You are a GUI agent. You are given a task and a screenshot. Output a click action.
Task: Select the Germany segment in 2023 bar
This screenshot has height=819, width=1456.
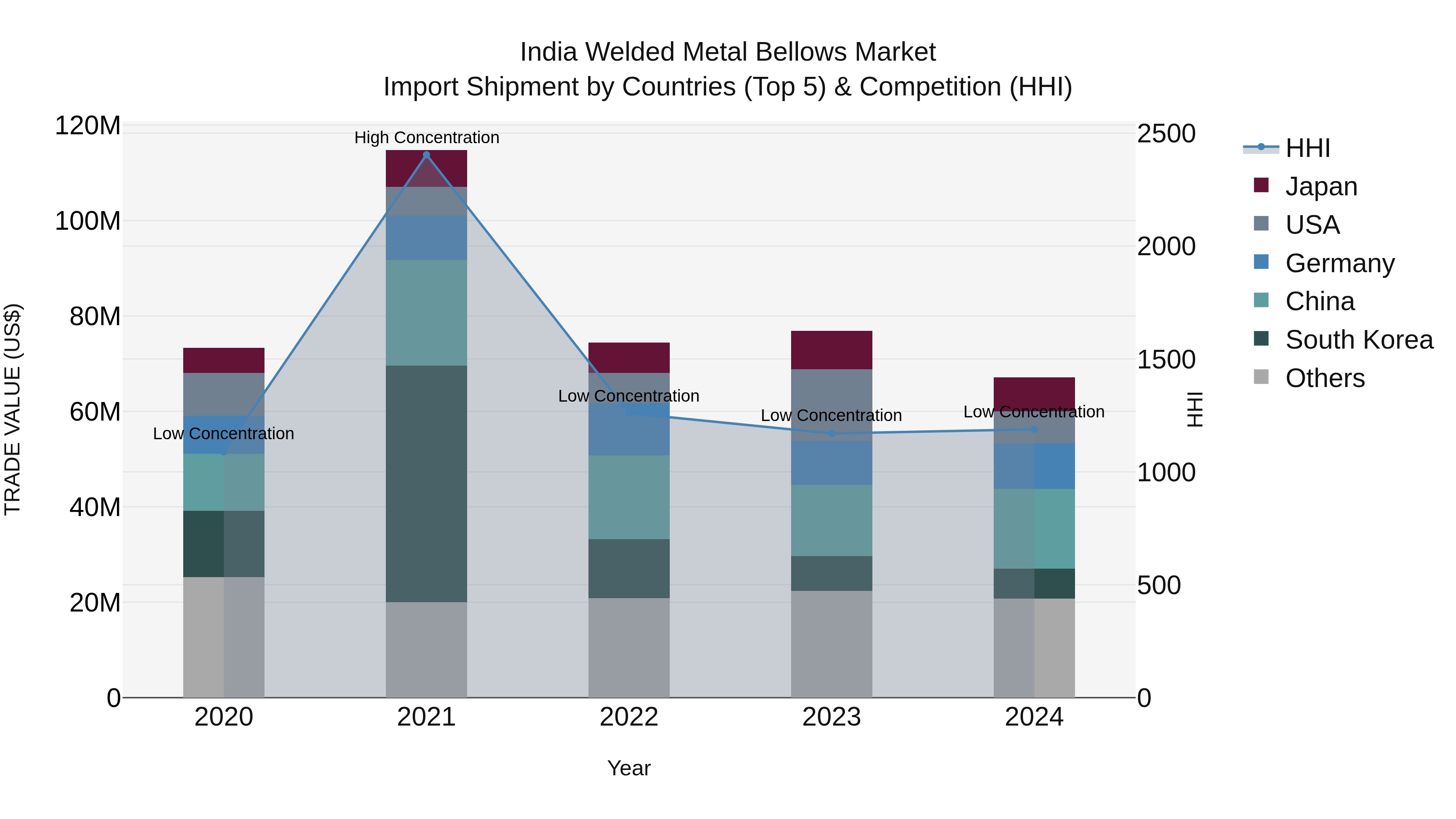[x=832, y=463]
